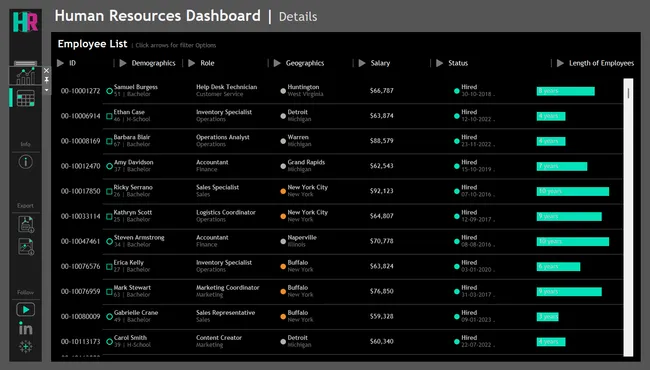Select employee ID 00-10113173
The height and width of the screenshot is (370, 650).
tap(80, 341)
